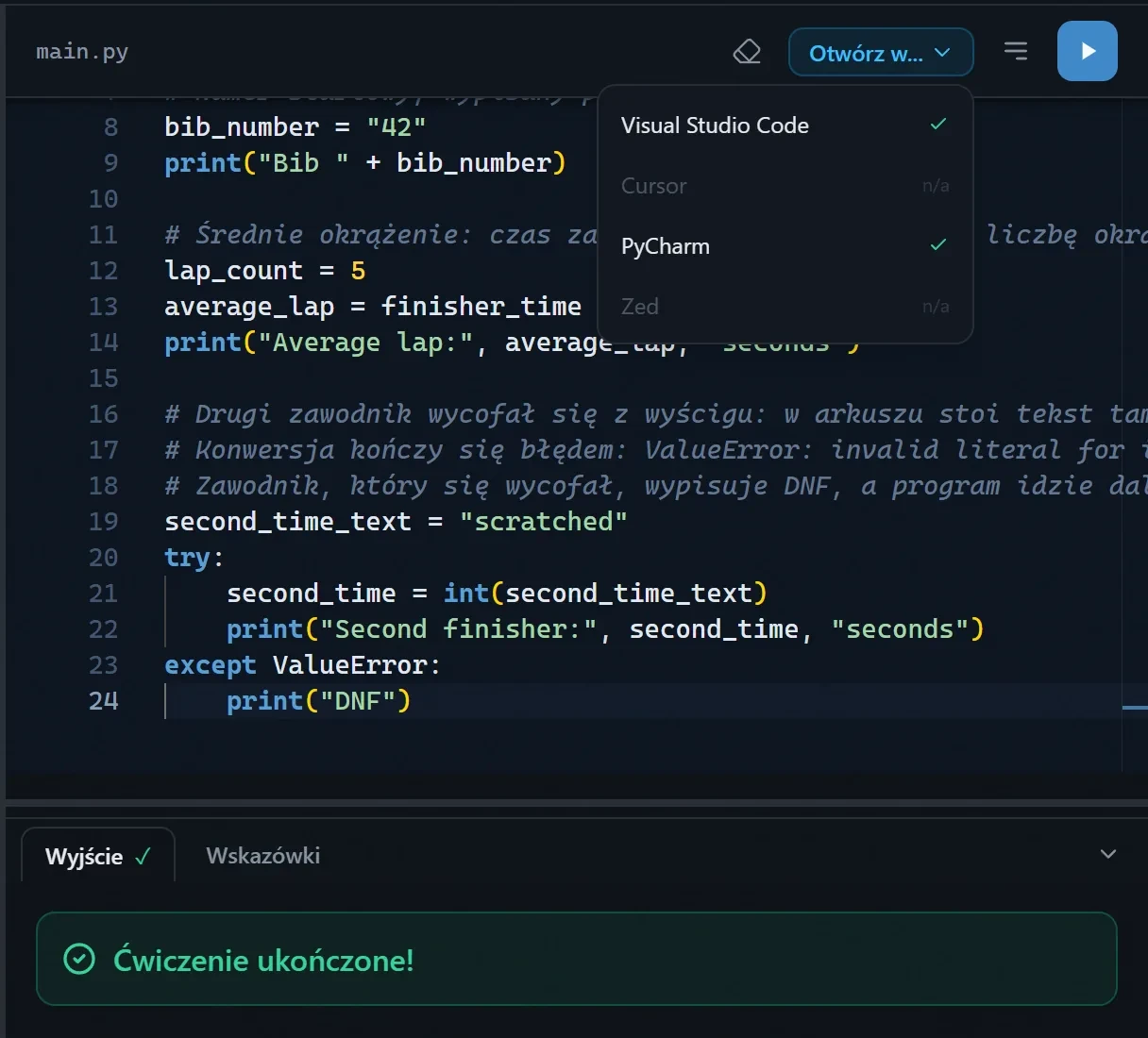Choose PyCharm from the dropdown menu

pos(785,246)
